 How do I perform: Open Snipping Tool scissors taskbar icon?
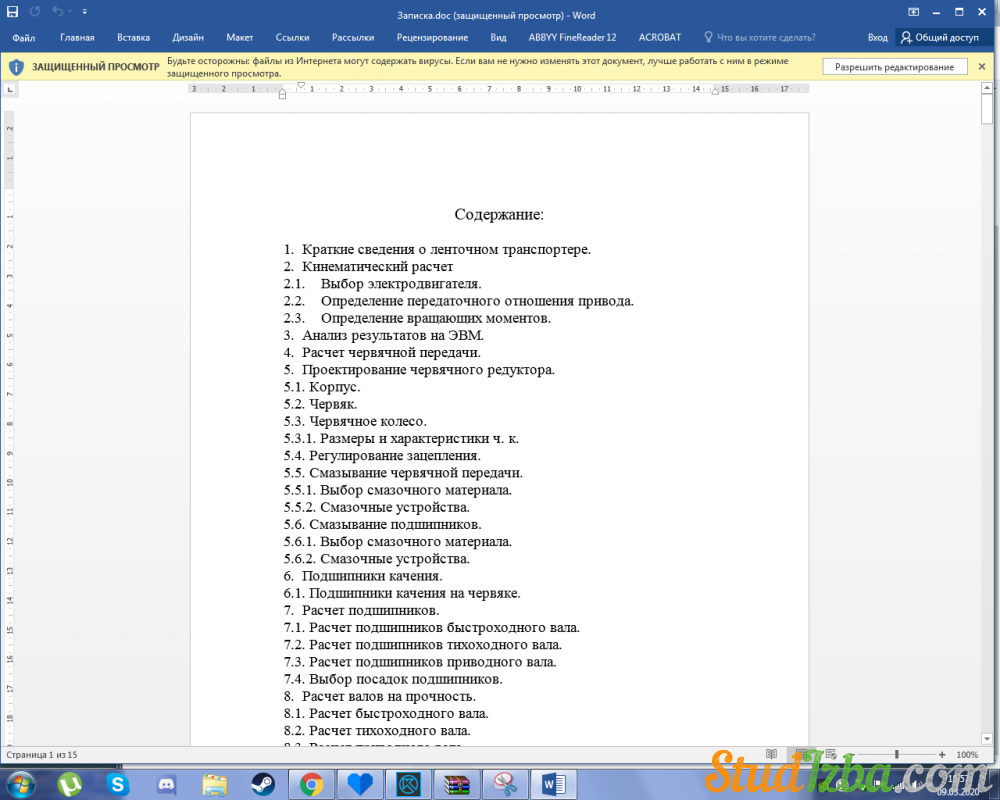pos(505,784)
